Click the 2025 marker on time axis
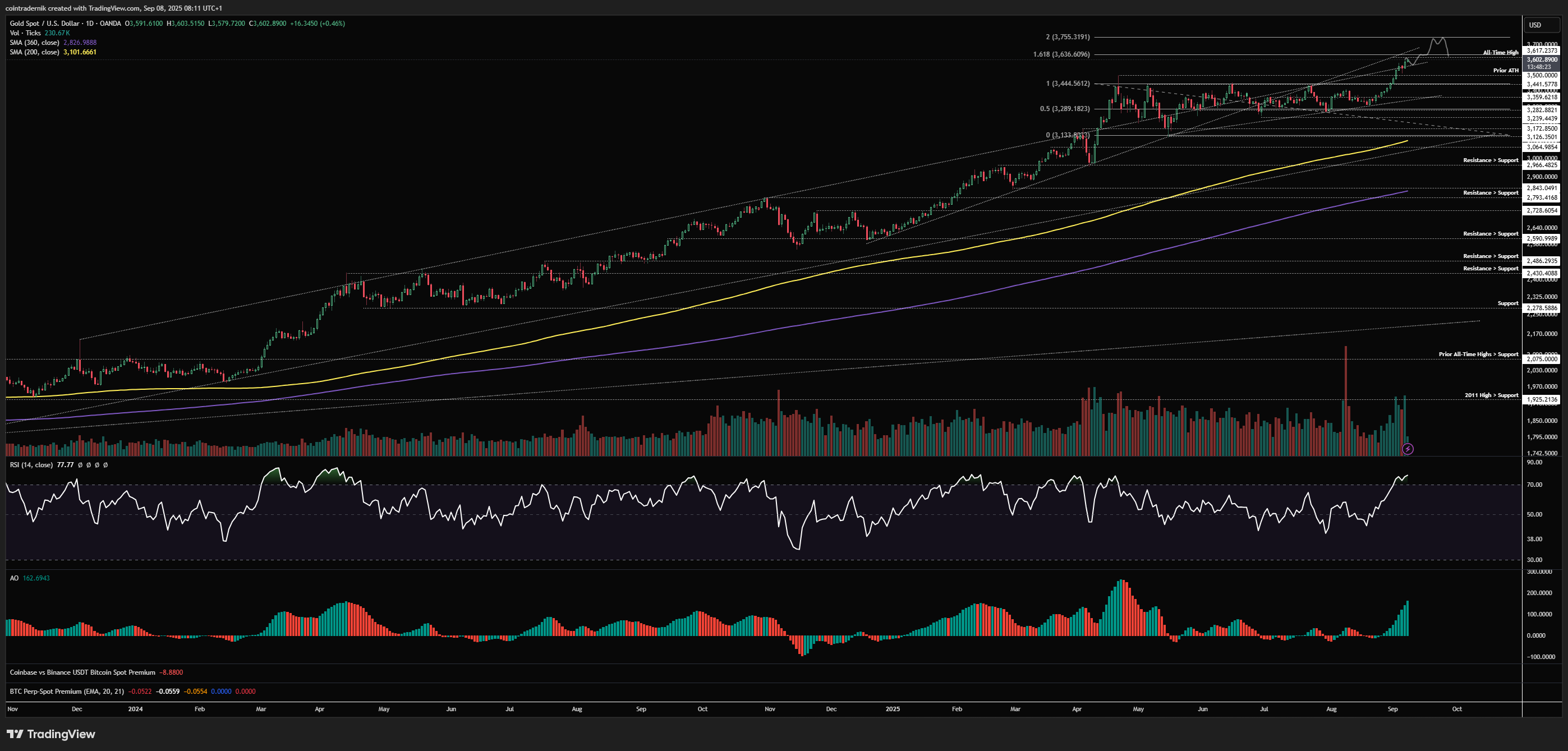This screenshot has height=751, width=1568. coord(893,709)
